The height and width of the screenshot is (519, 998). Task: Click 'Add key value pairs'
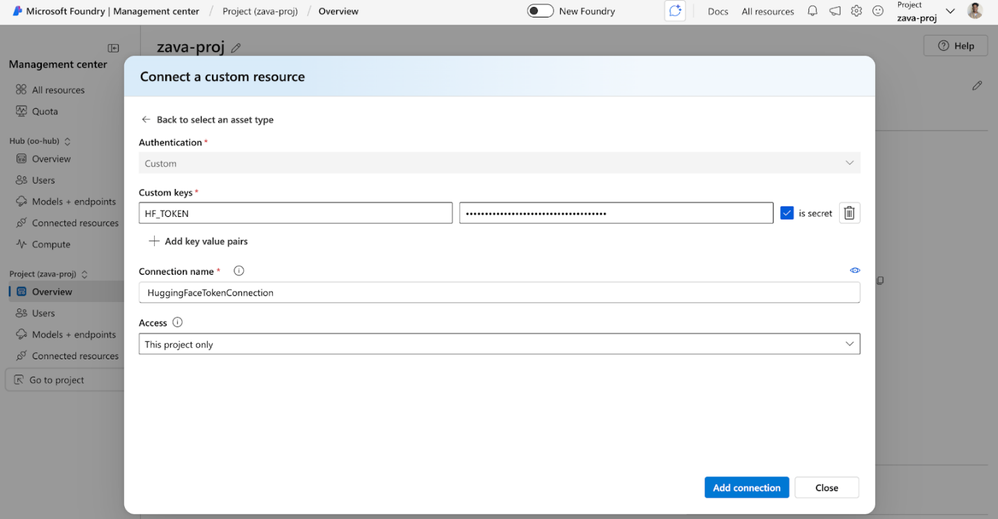click(x=206, y=241)
